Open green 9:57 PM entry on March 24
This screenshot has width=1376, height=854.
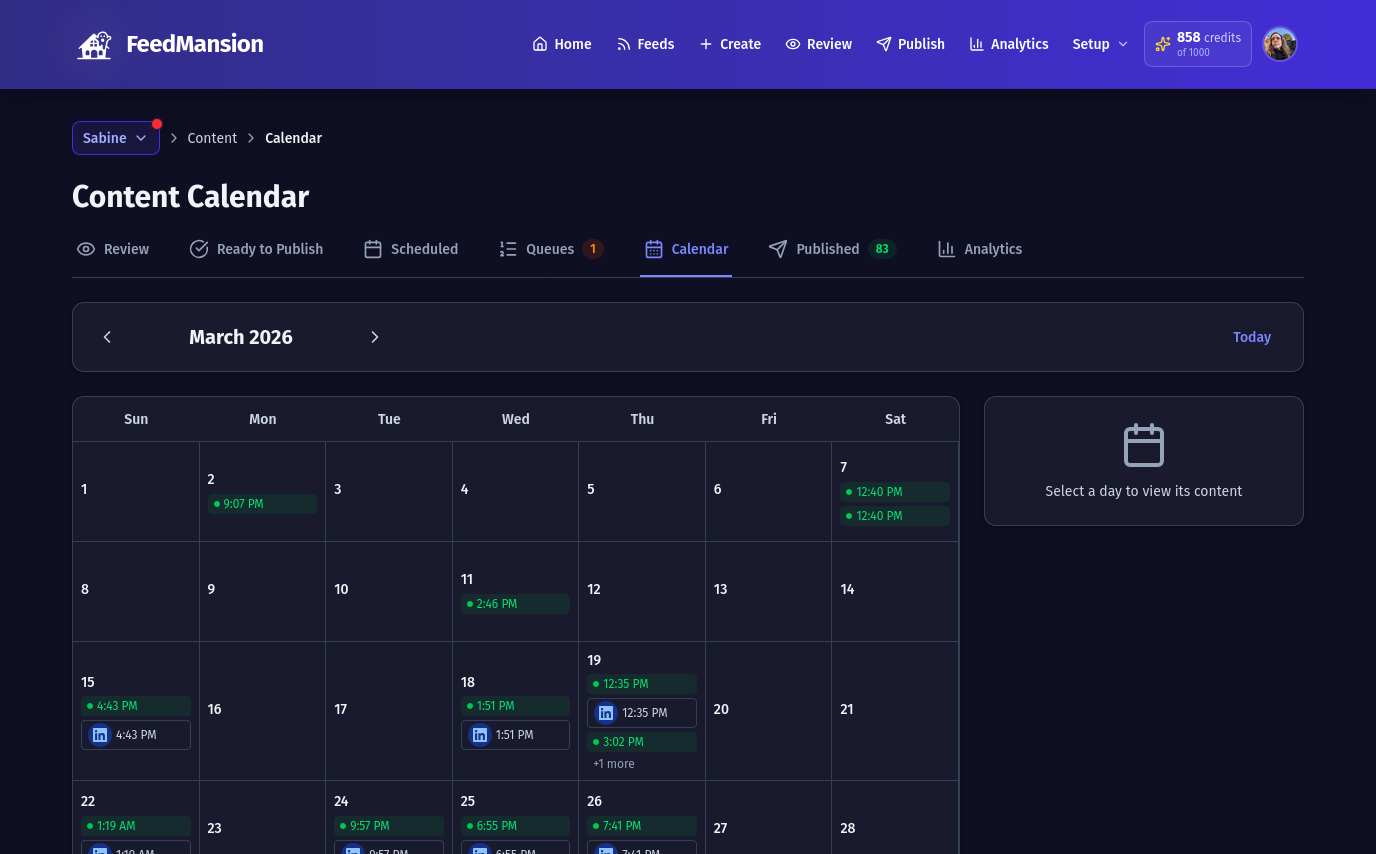(x=389, y=826)
